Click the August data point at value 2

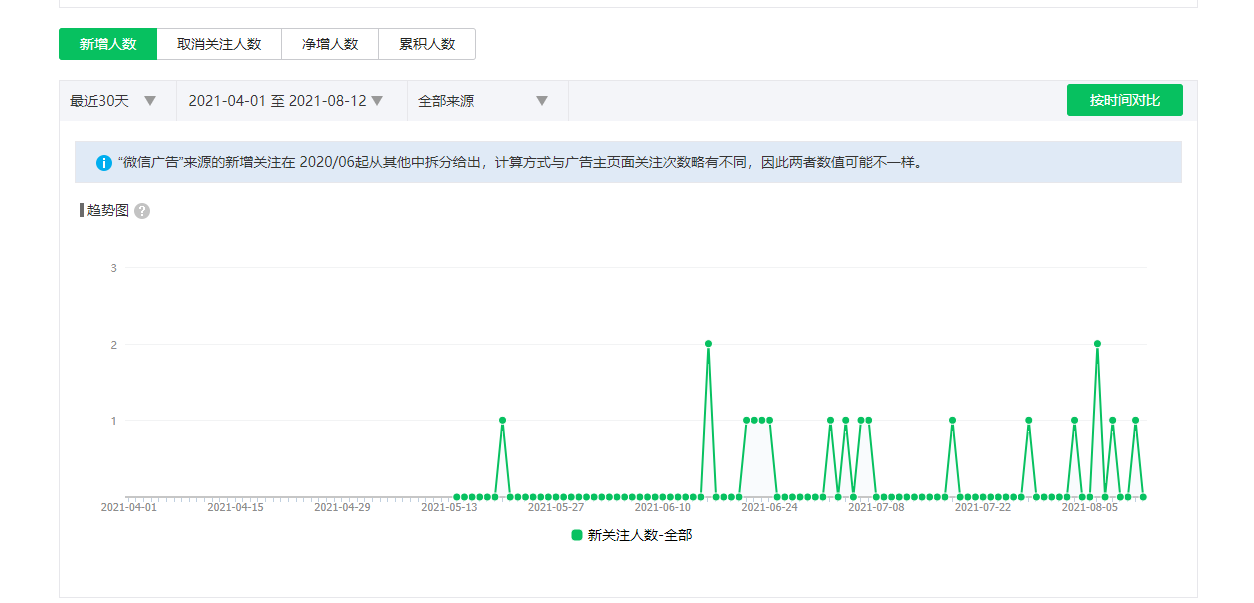[1097, 344]
